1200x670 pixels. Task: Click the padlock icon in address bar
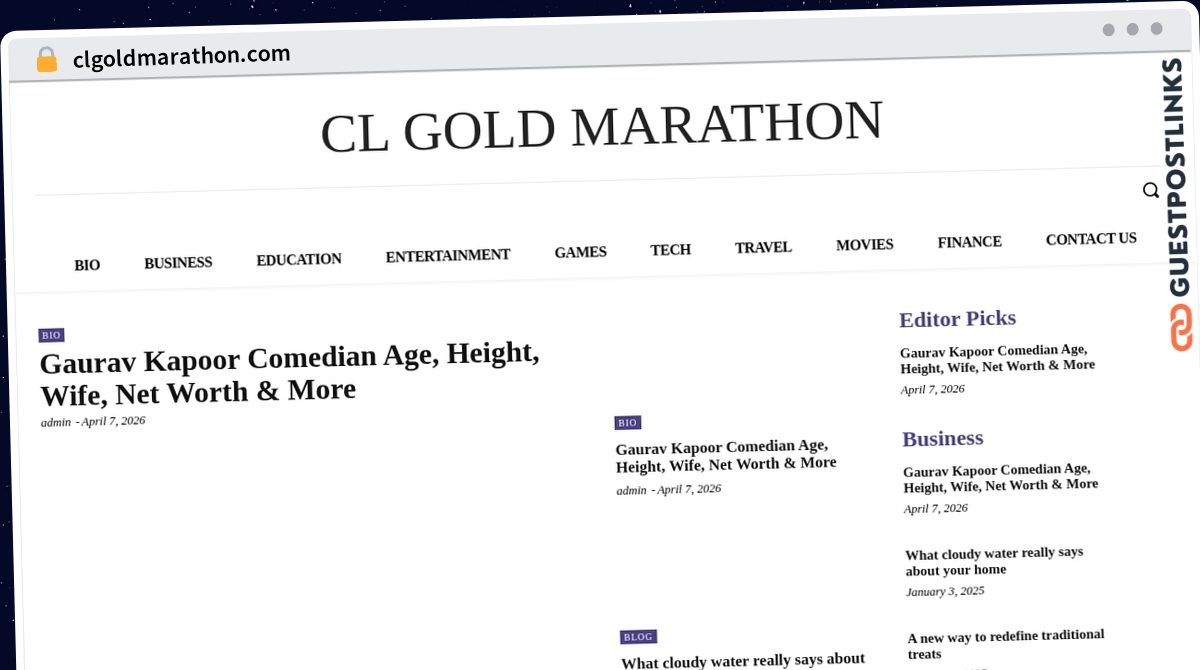pyautogui.click(x=46, y=60)
